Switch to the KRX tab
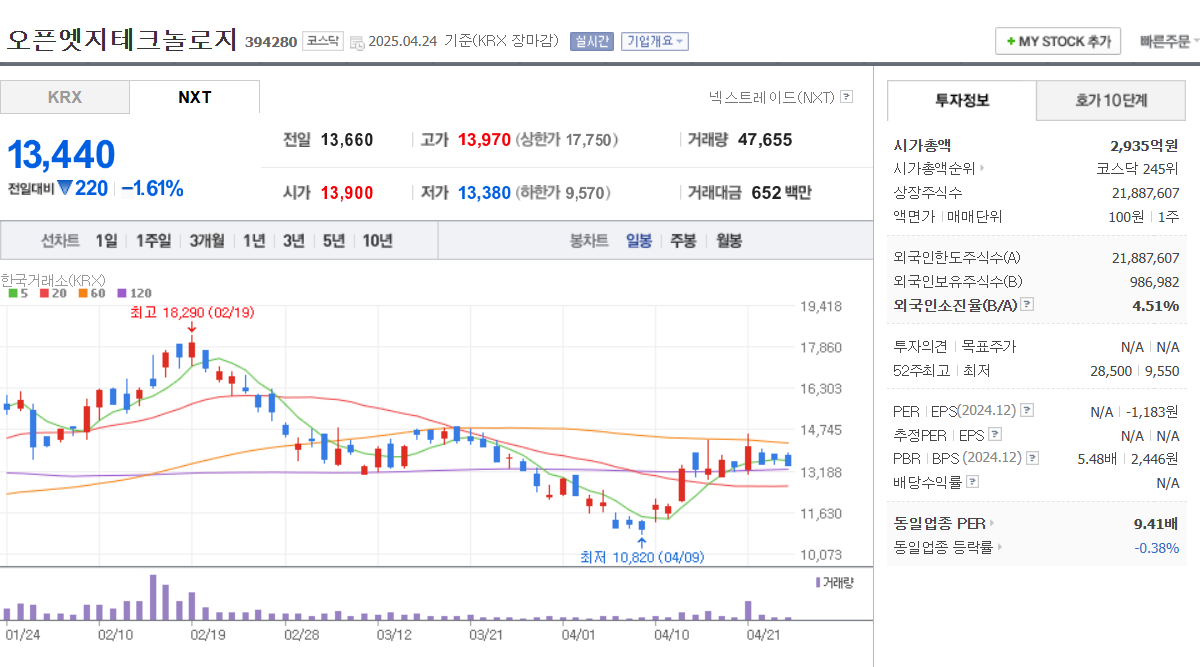 [64, 97]
